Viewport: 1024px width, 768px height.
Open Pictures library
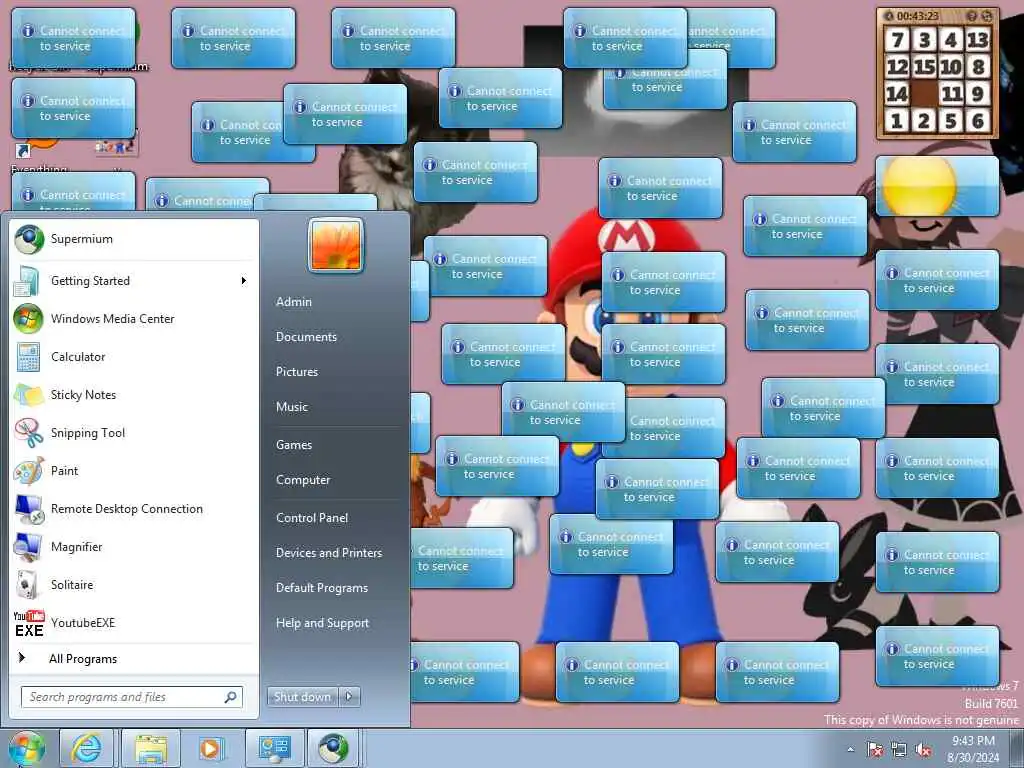point(297,372)
